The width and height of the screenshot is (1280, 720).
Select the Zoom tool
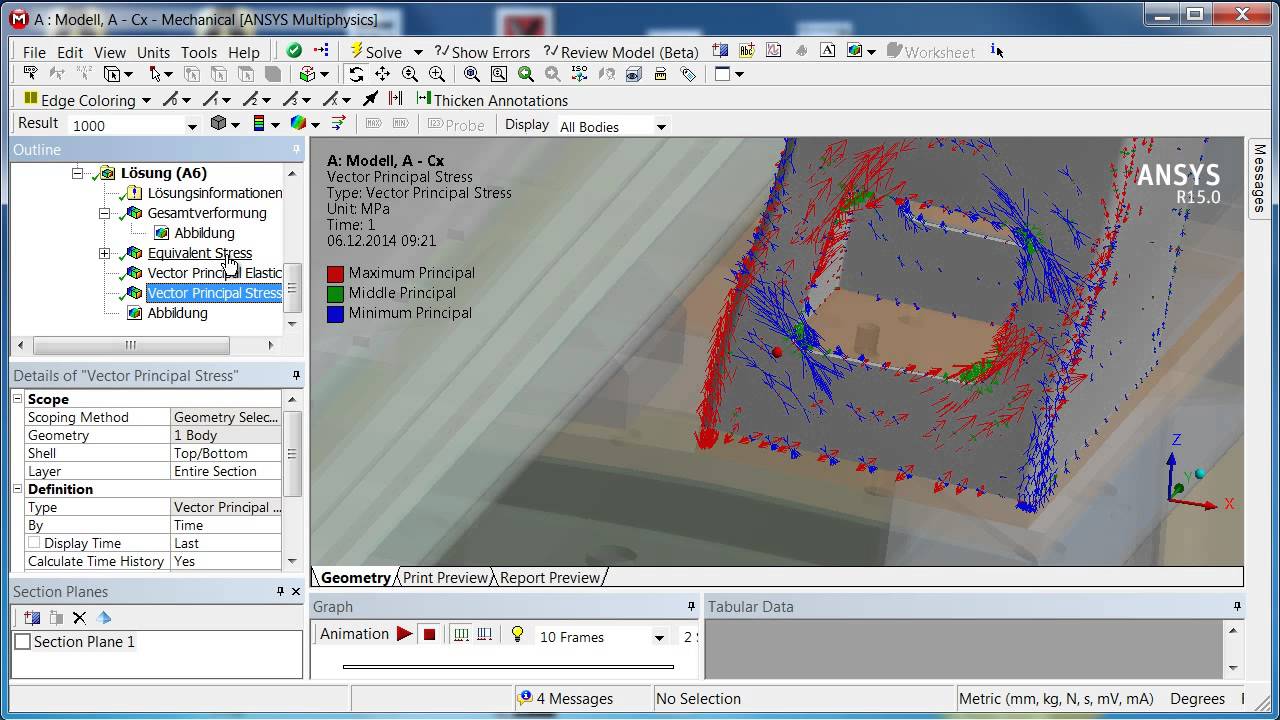click(410, 74)
